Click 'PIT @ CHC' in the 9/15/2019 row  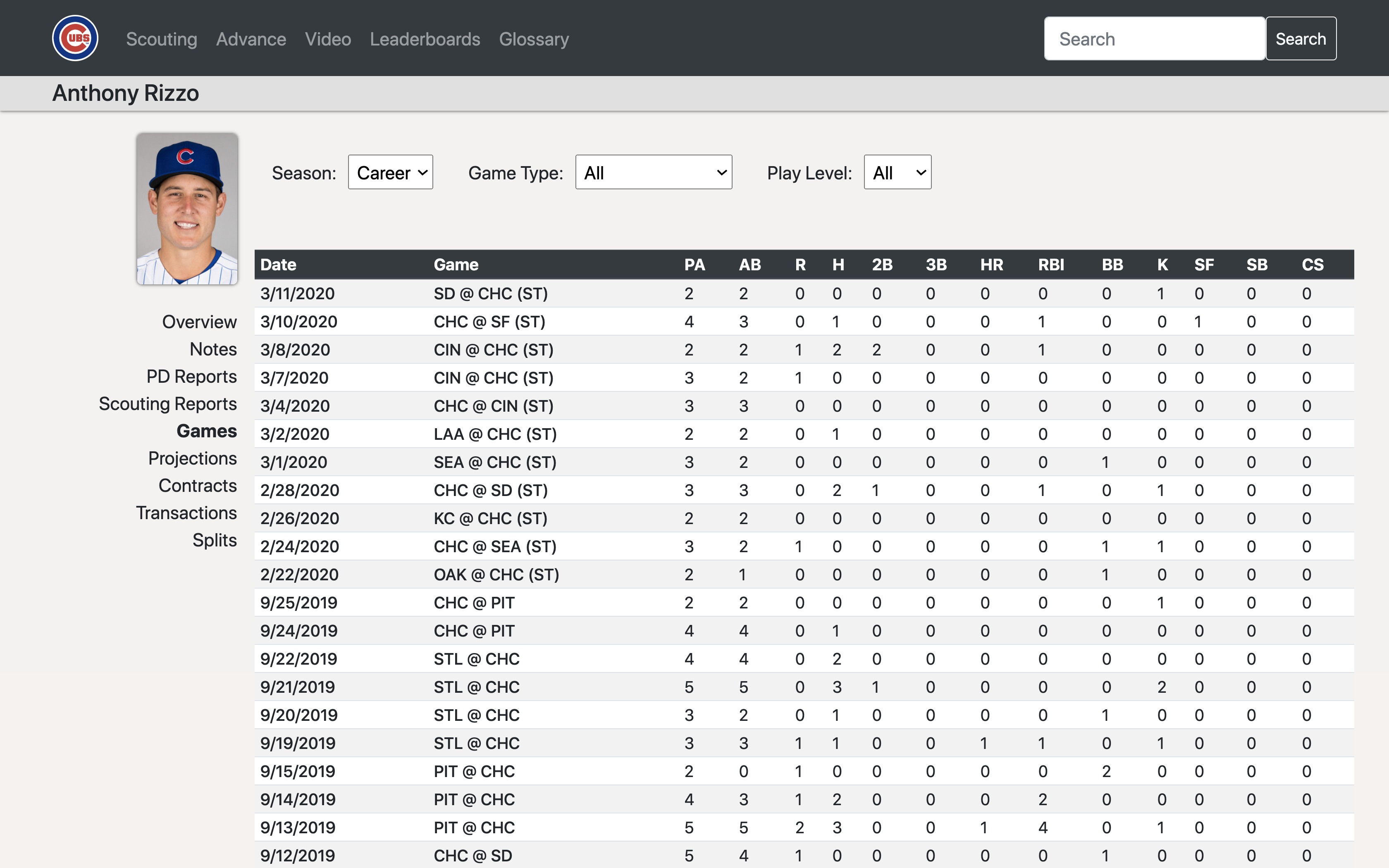(474, 772)
